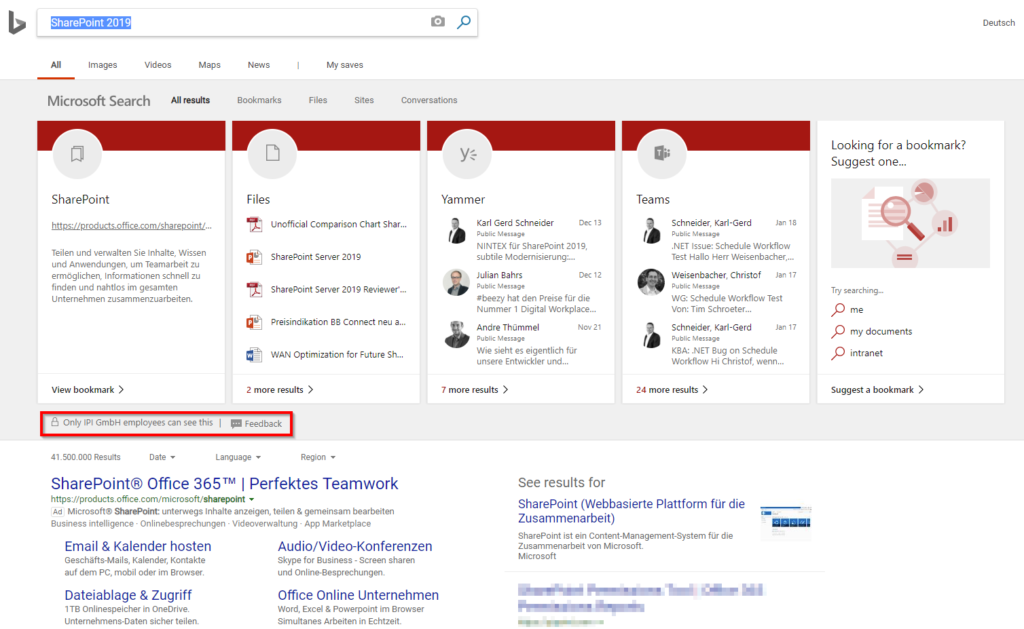Open 'SharePoint (Webbasierte Plattform...)' link
The height and width of the screenshot is (629, 1024).
coord(632,511)
